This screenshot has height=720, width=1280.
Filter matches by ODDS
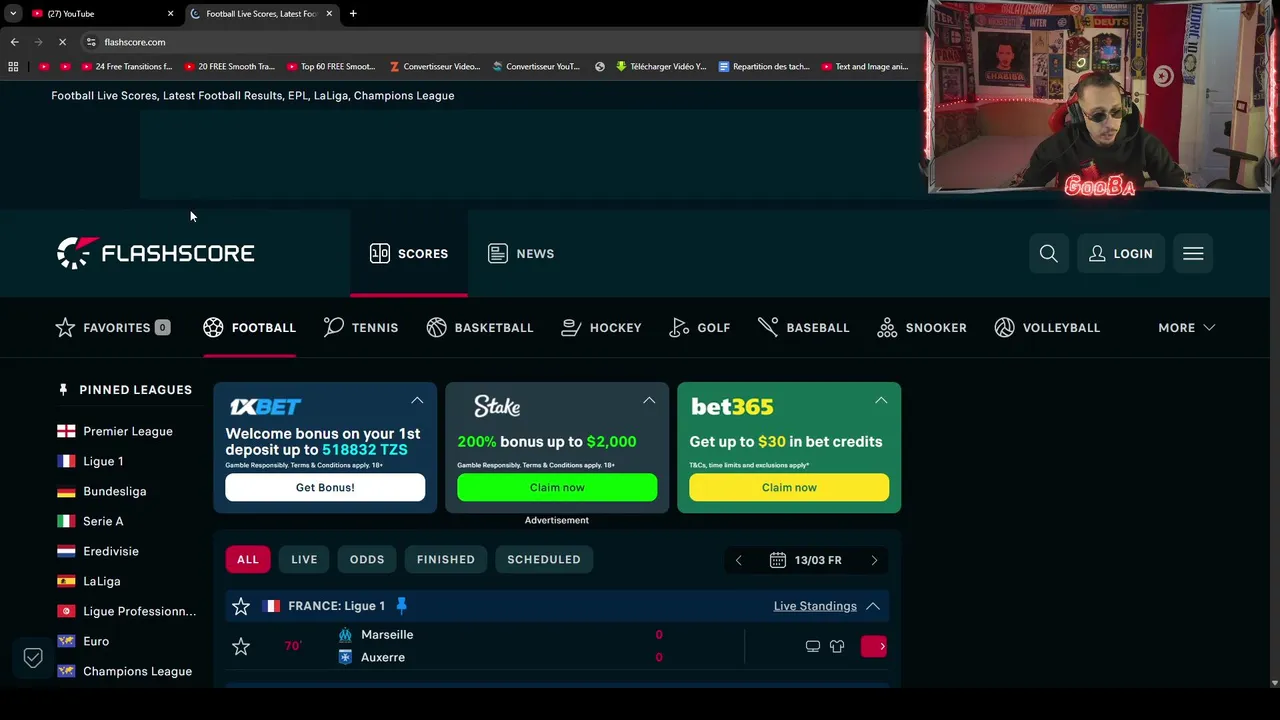[x=367, y=560]
